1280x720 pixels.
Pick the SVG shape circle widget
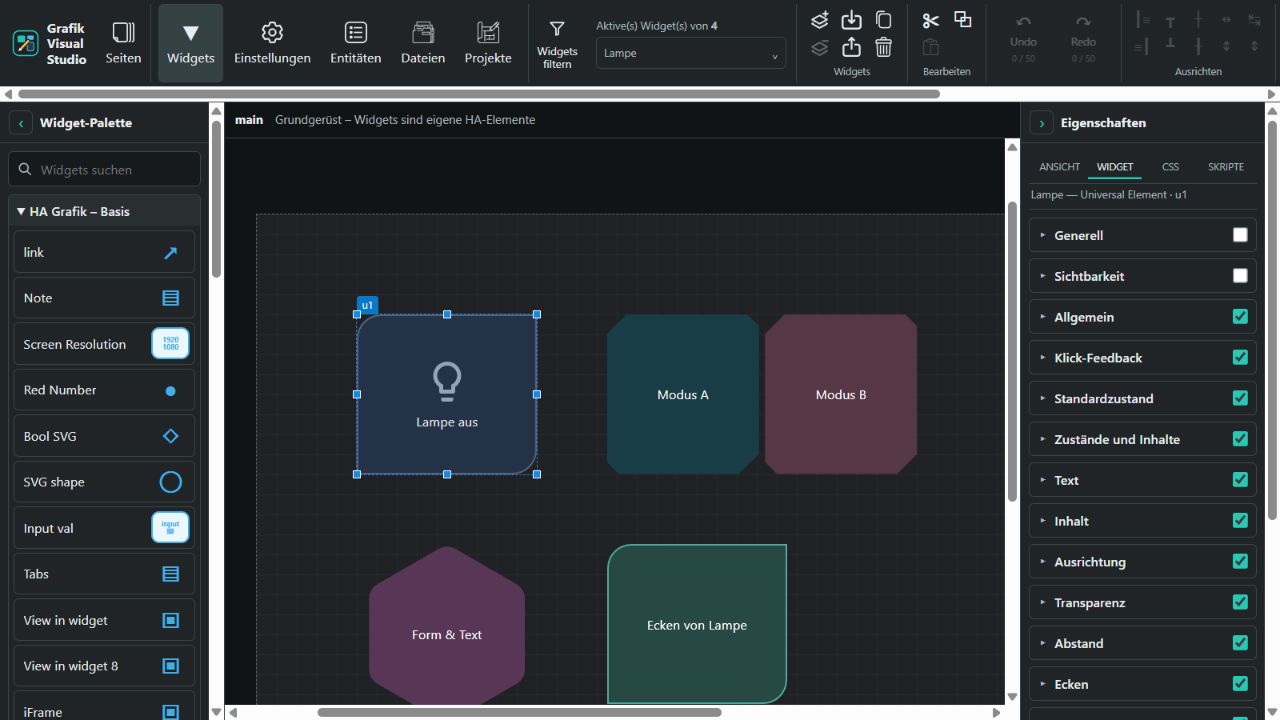coord(104,482)
